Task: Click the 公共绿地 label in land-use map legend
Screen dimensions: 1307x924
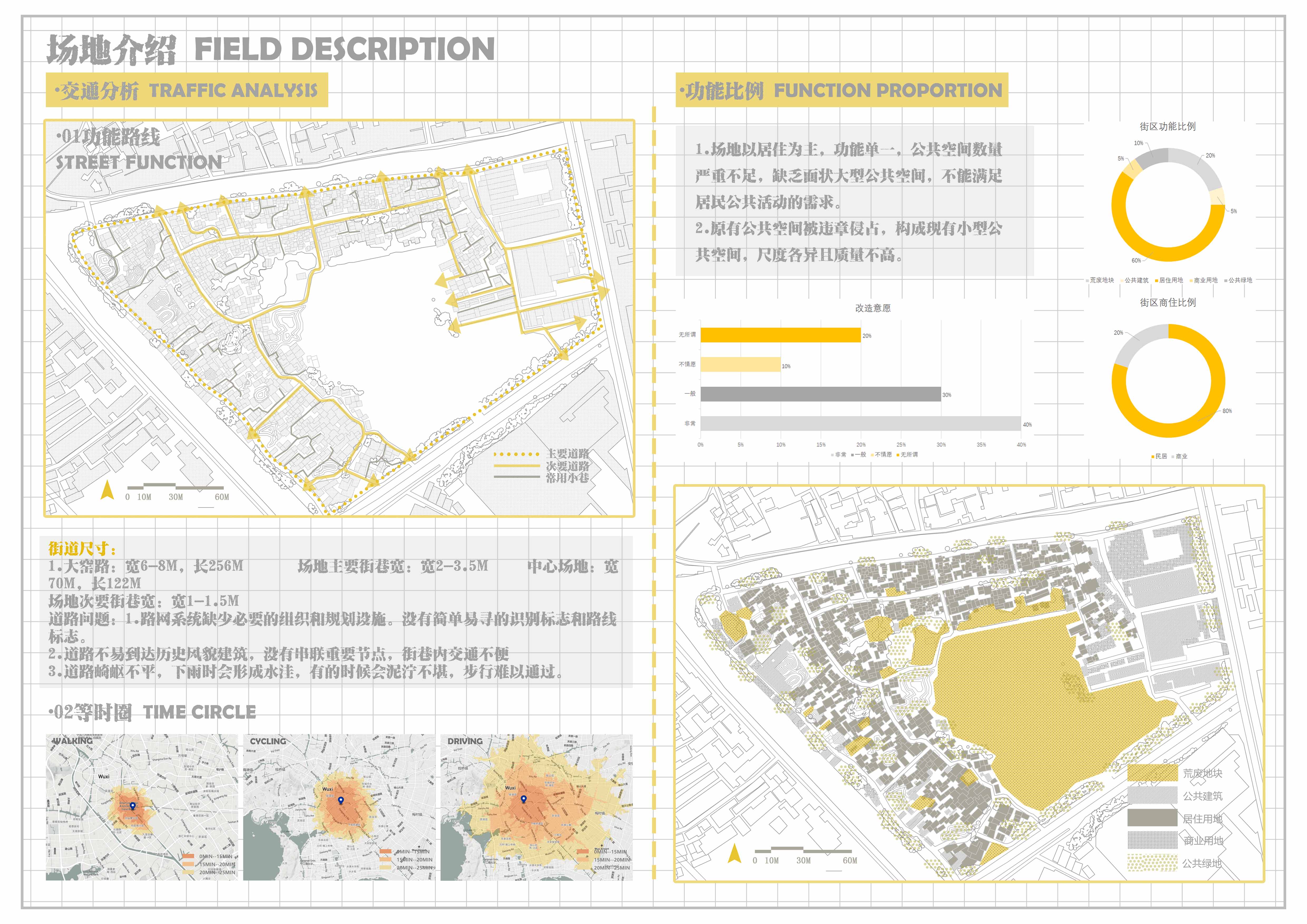Action: pyautogui.click(x=1202, y=863)
